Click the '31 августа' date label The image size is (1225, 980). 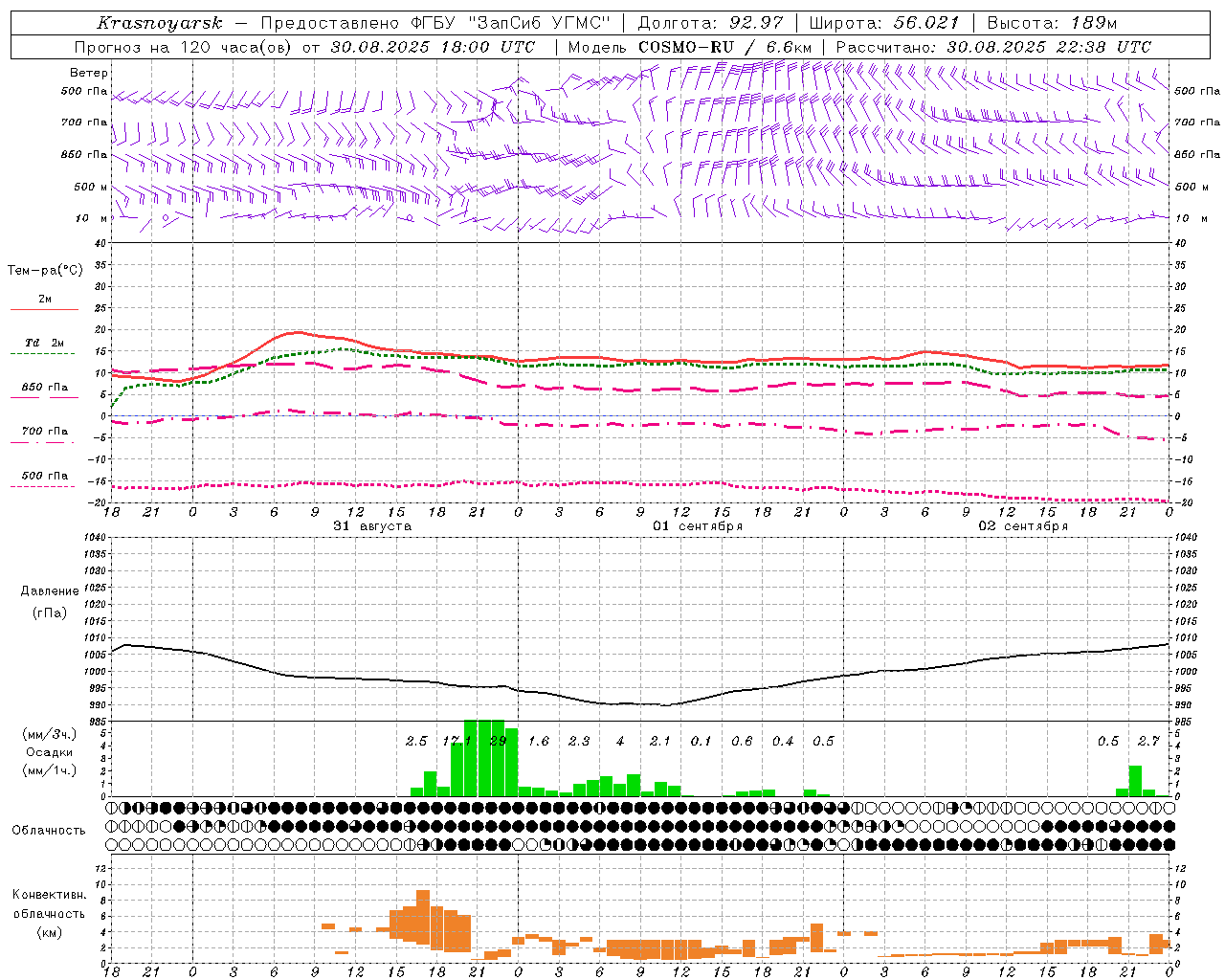372,526
